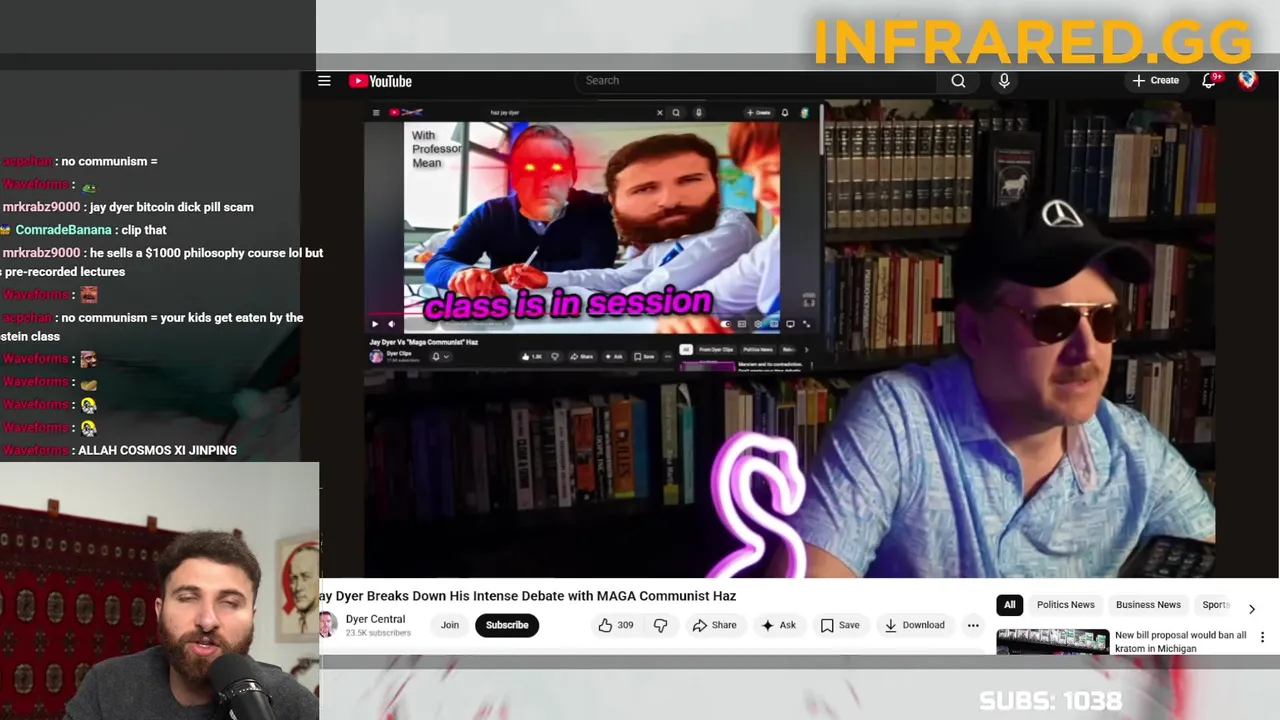Focus the YouTube Search field
The image size is (1280, 720).
pyautogui.click(x=756, y=81)
